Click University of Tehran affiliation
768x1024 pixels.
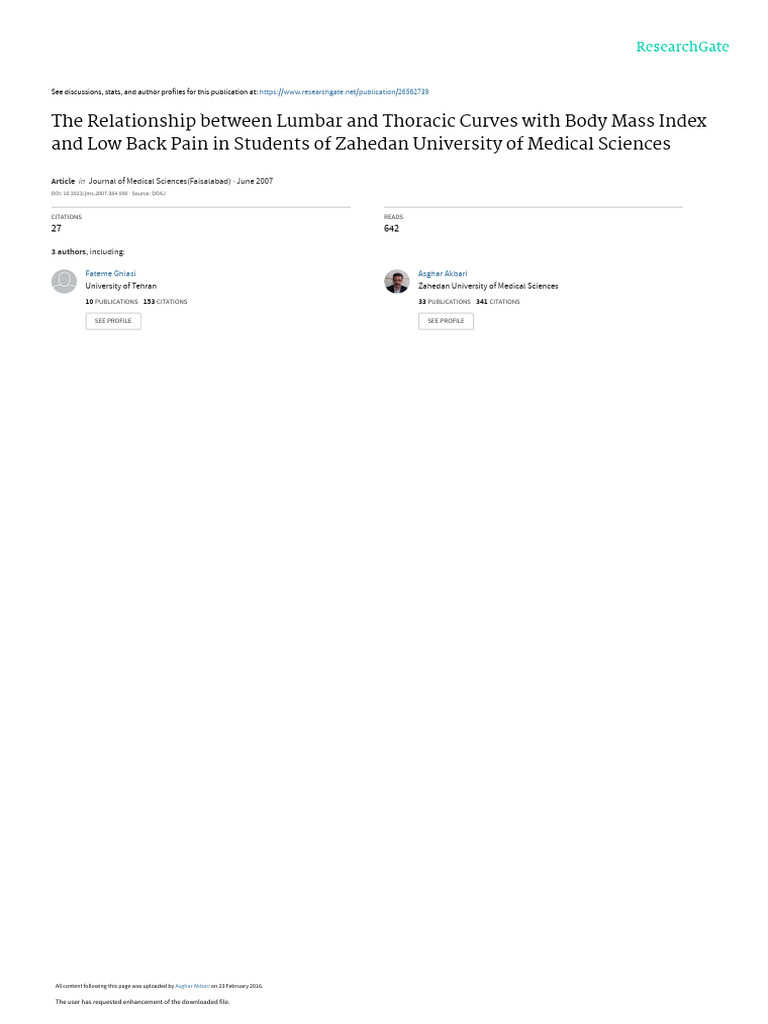click(x=121, y=286)
